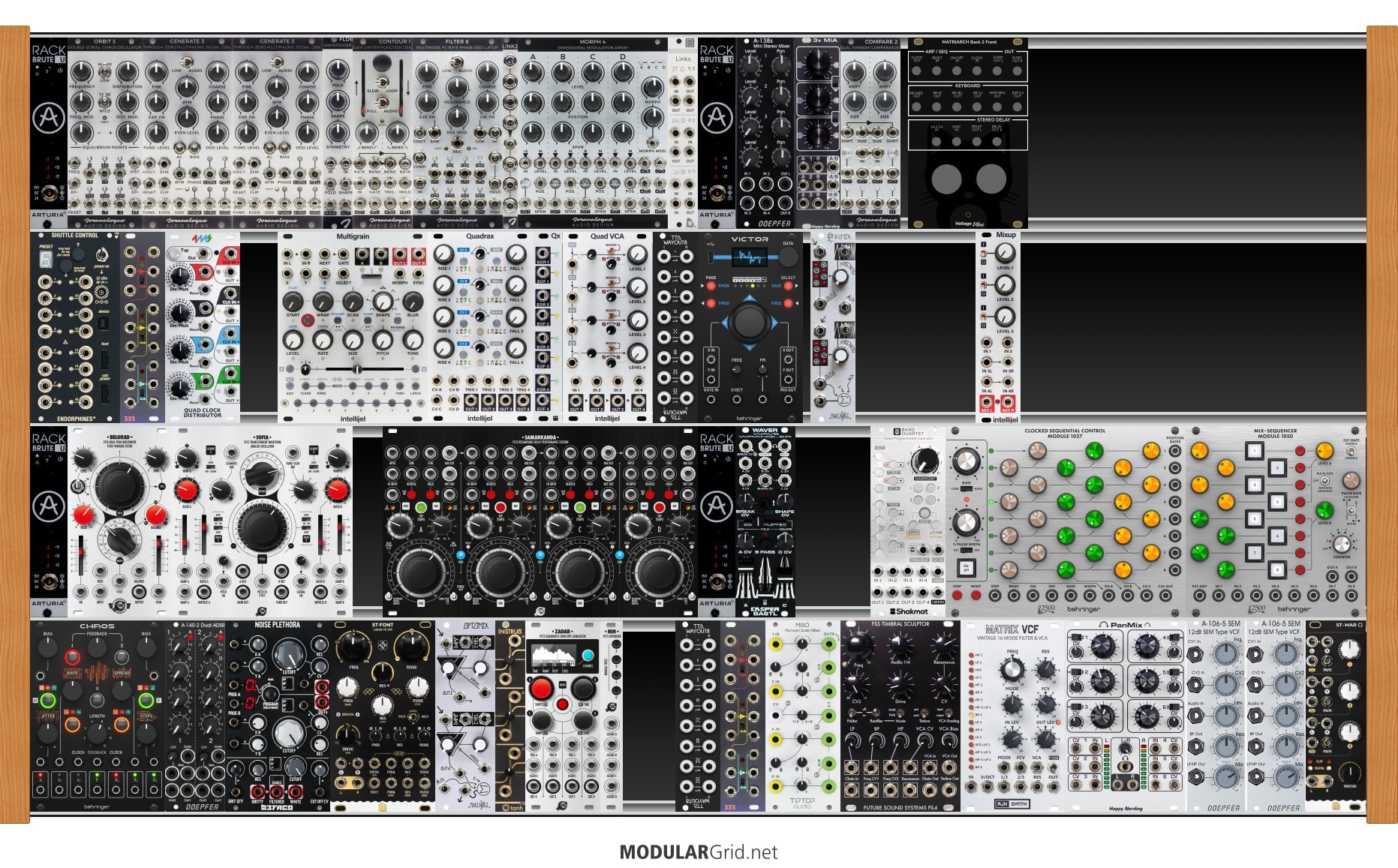Viewport: 1398px width, 868px height.
Task: Push the large red button on Zadar
Action: tap(541, 687)
